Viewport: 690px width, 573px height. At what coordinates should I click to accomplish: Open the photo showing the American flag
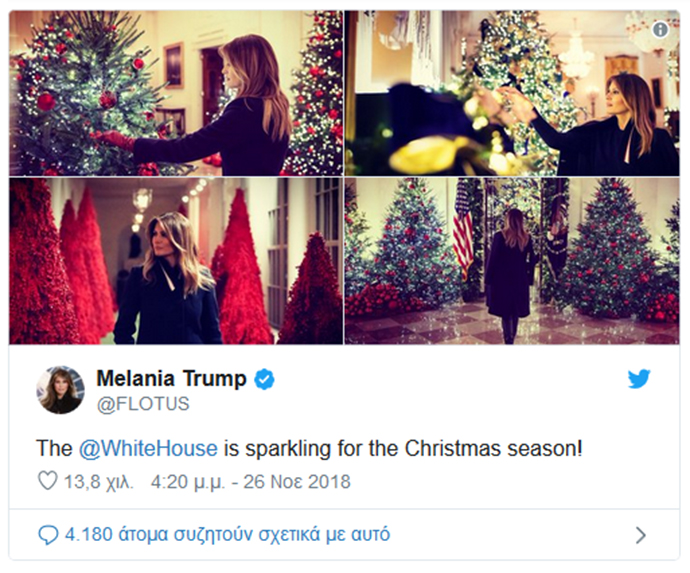[512, 261]
